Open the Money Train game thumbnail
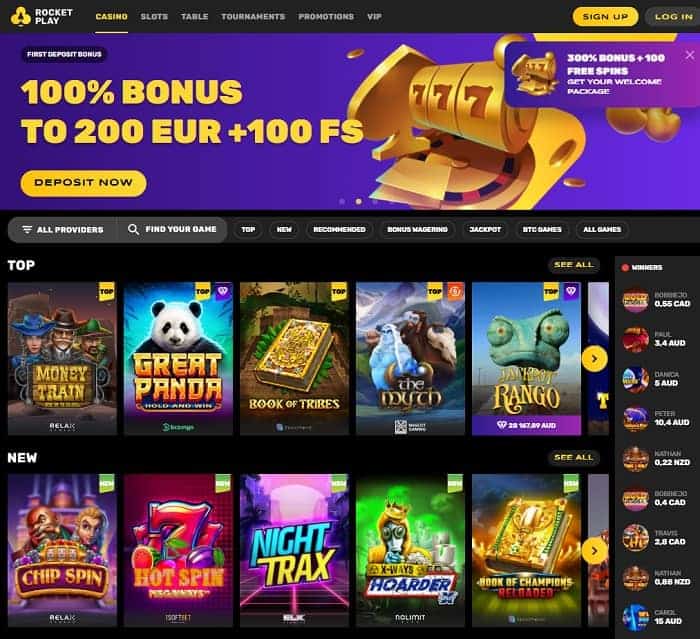The image size is (700, 639). (62, 358)
